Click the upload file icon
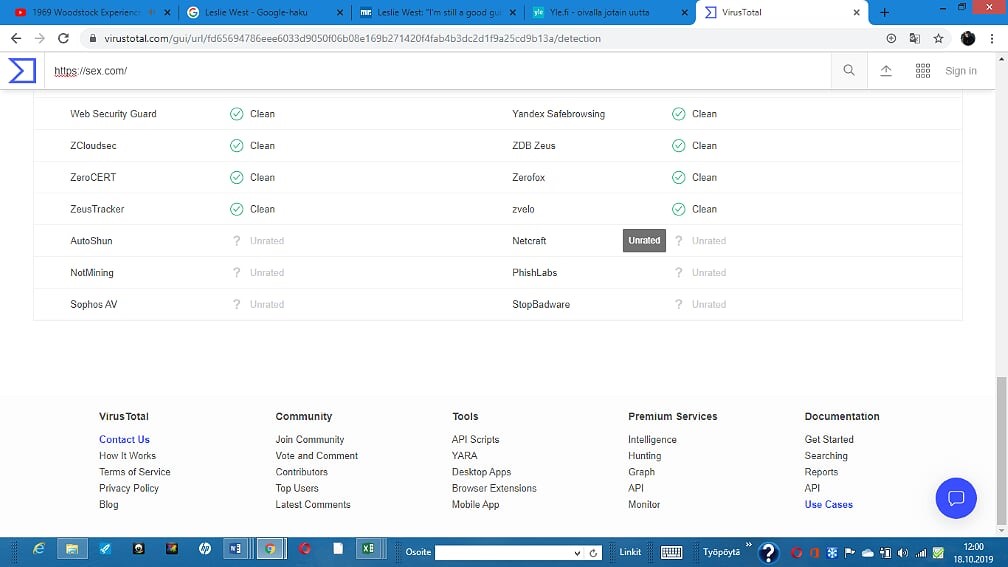1008x567 pixels. click(886, 71)
